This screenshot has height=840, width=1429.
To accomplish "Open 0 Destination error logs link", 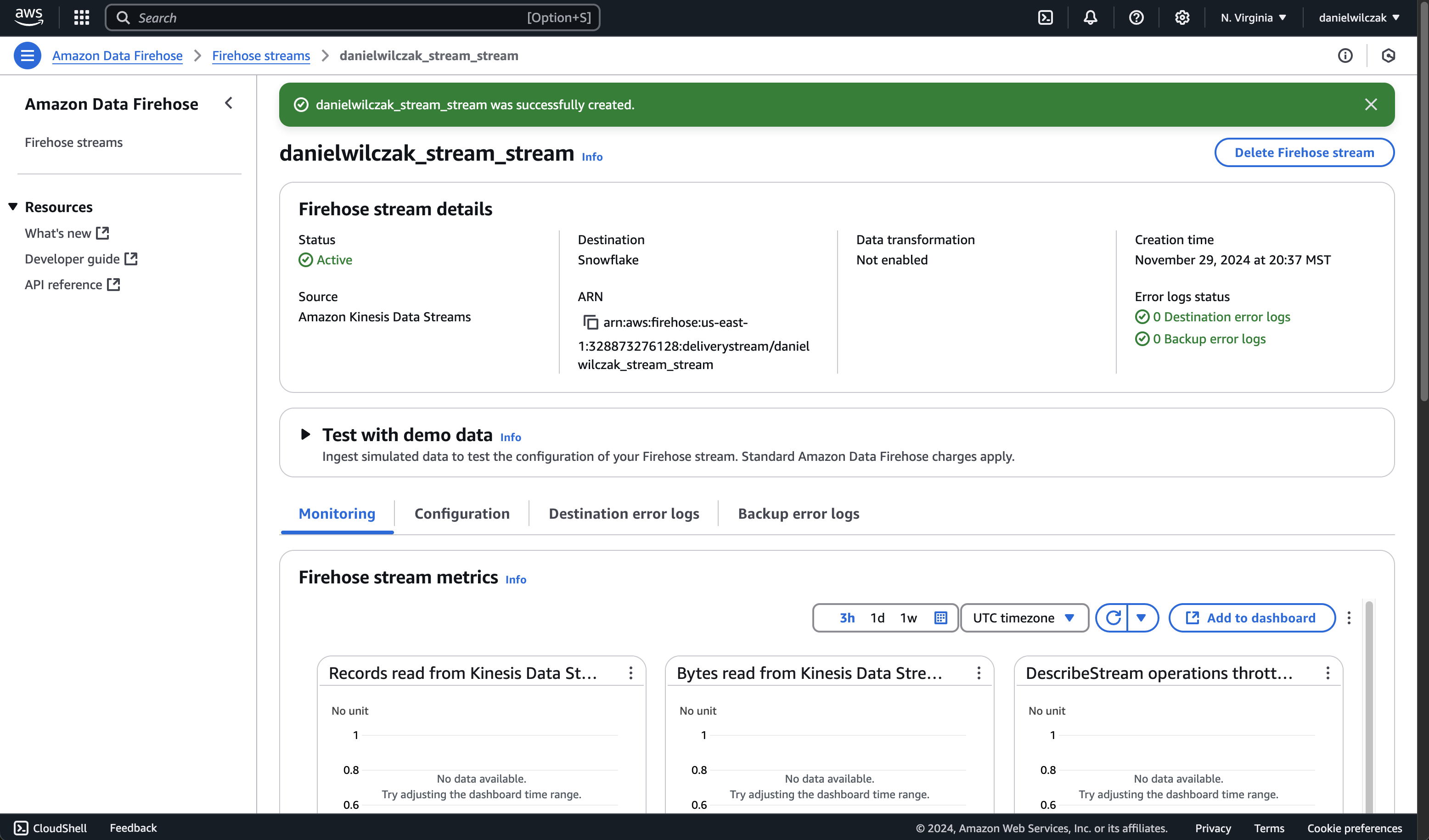I will click(1221, 317).
